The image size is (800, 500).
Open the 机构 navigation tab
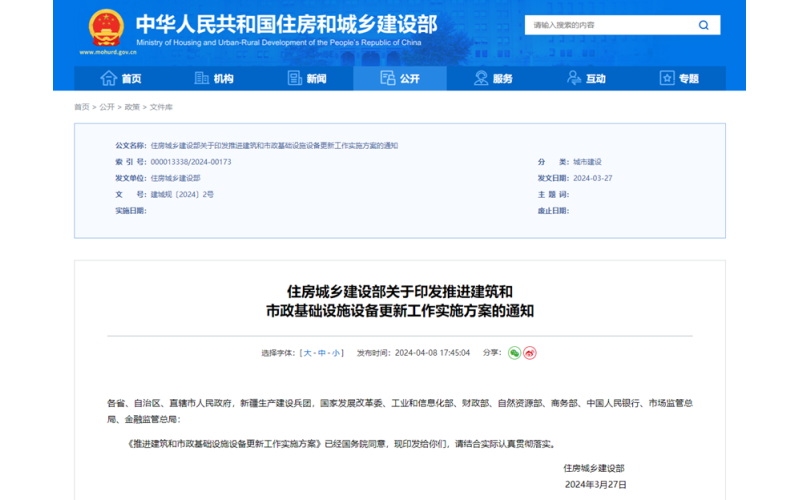[x=214, y=78]
